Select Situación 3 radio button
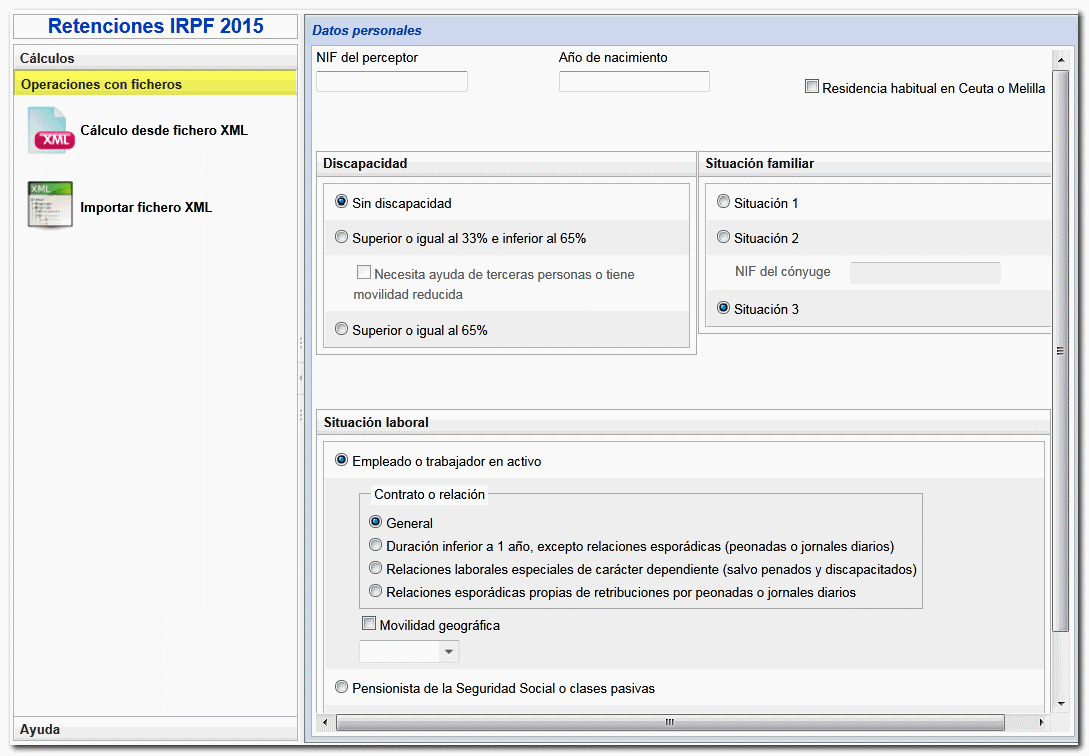This screenshot has height=756, width=1089. (x=723, y=308)
